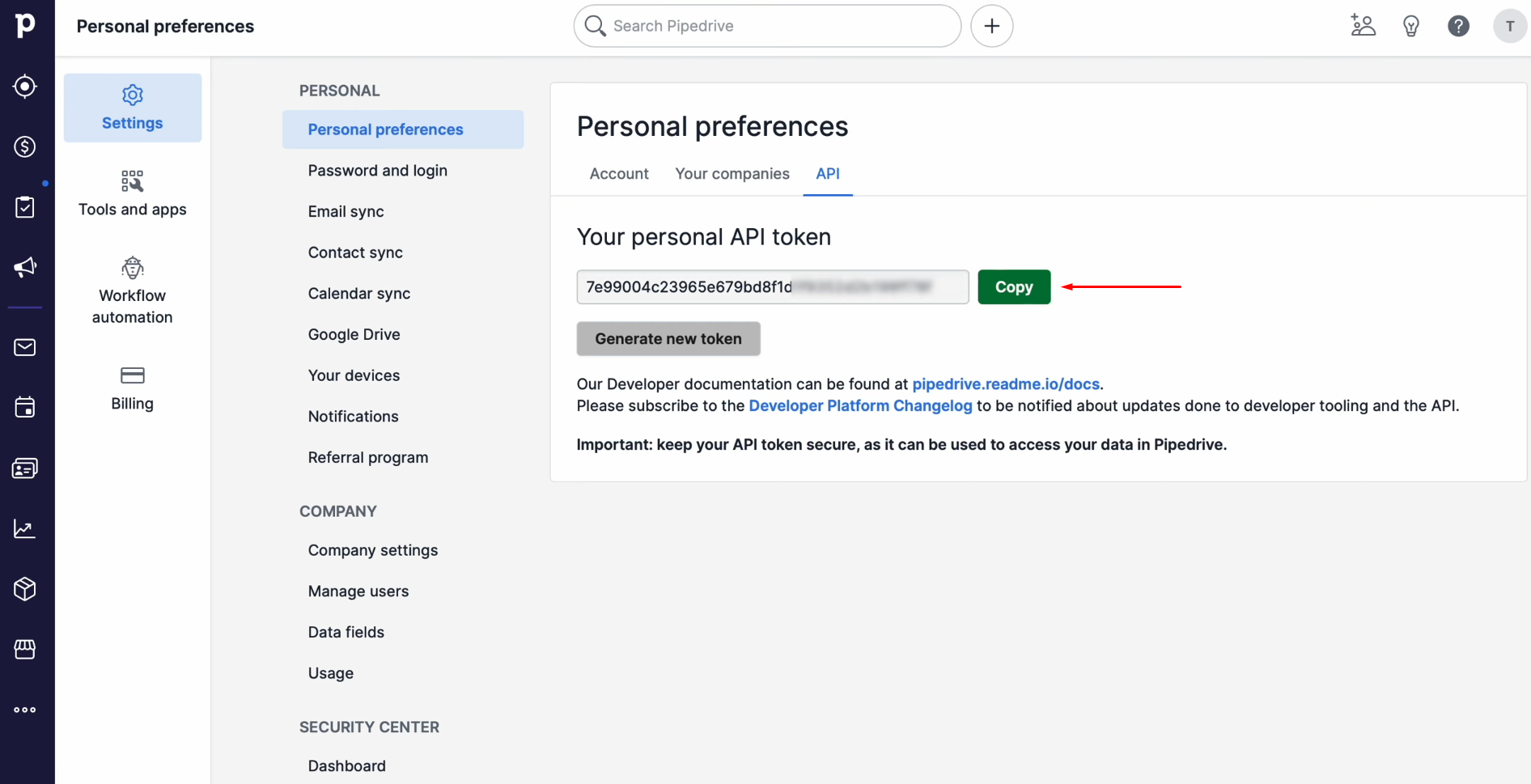Viewport: 1531px width, 784px height.
Task: Open Insights chart icon in sidebar
Action: pos(25,528)
